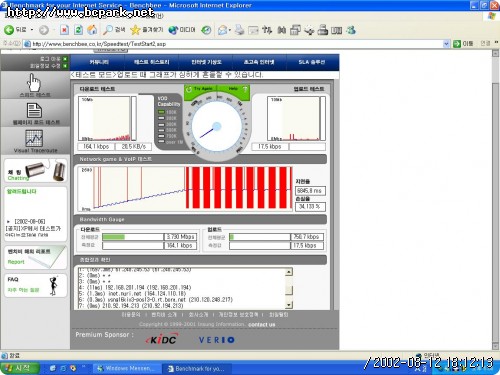
Task: Open the Visual Traceroute graph icon in sidebar
Action: click(34, 138)
